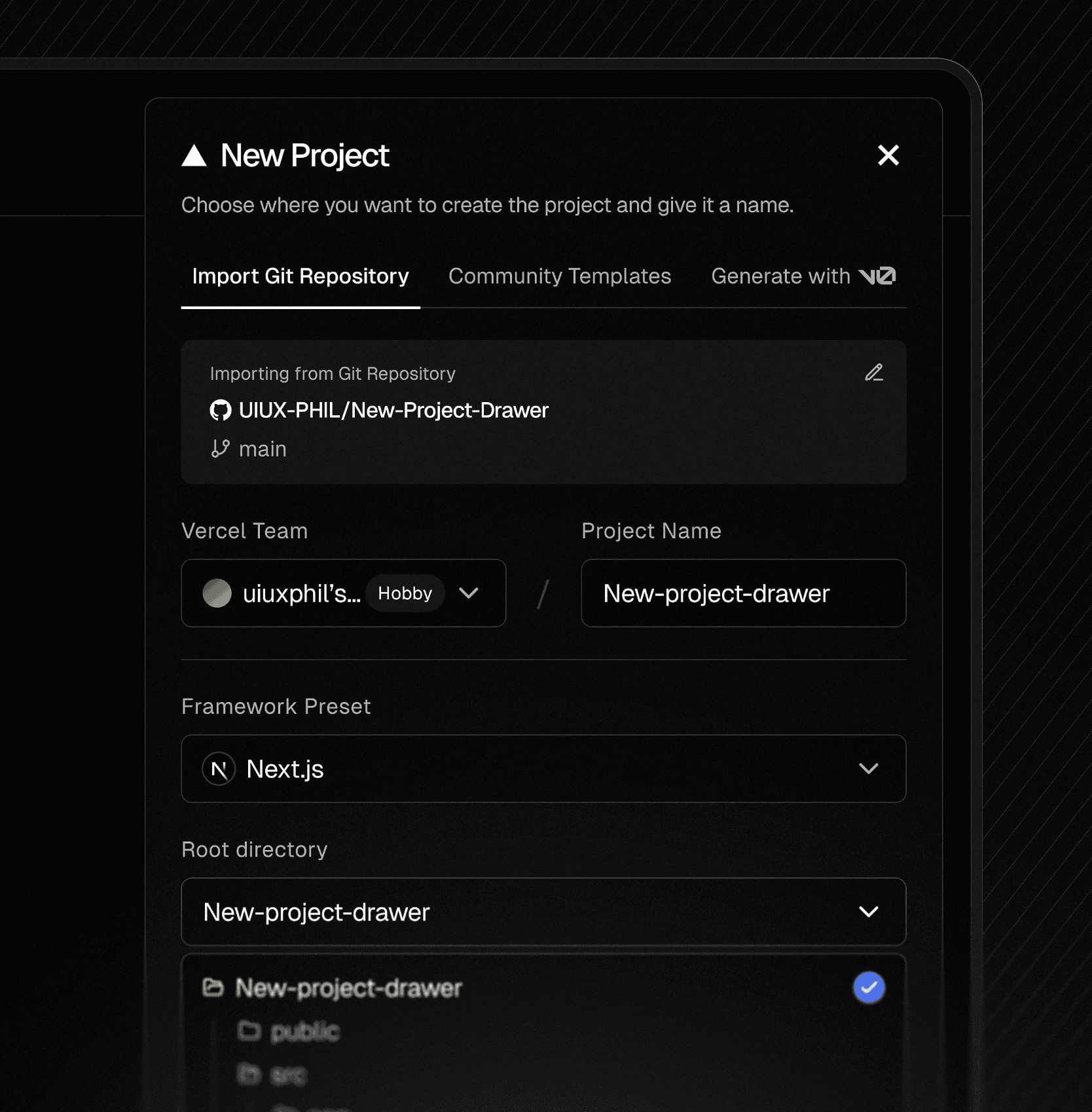Select the Generate with v0 tab
The image size is (1092, 1112).
[803, 276]
